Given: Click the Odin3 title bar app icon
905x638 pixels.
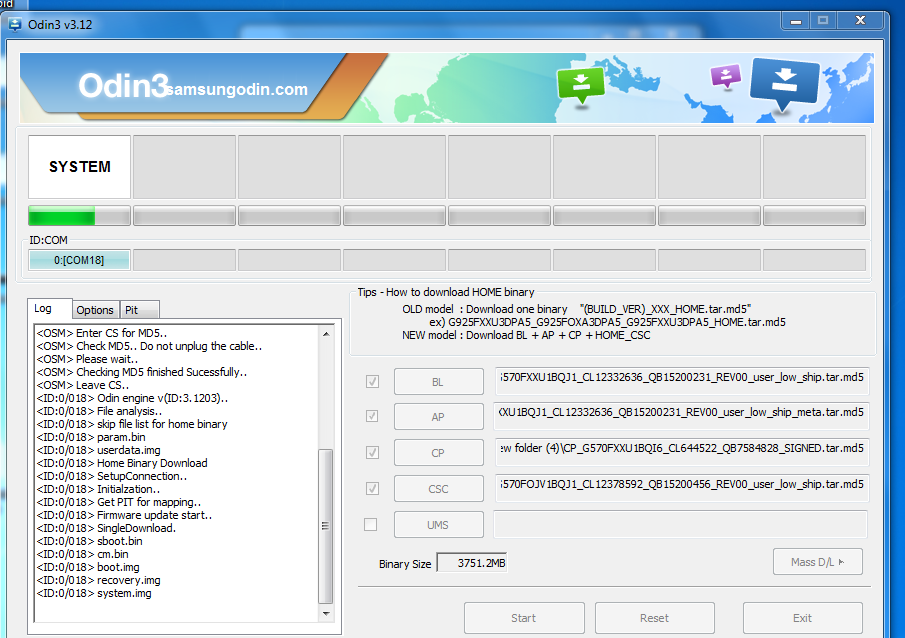Looking at the screenshot, I should tap(15, 25).
